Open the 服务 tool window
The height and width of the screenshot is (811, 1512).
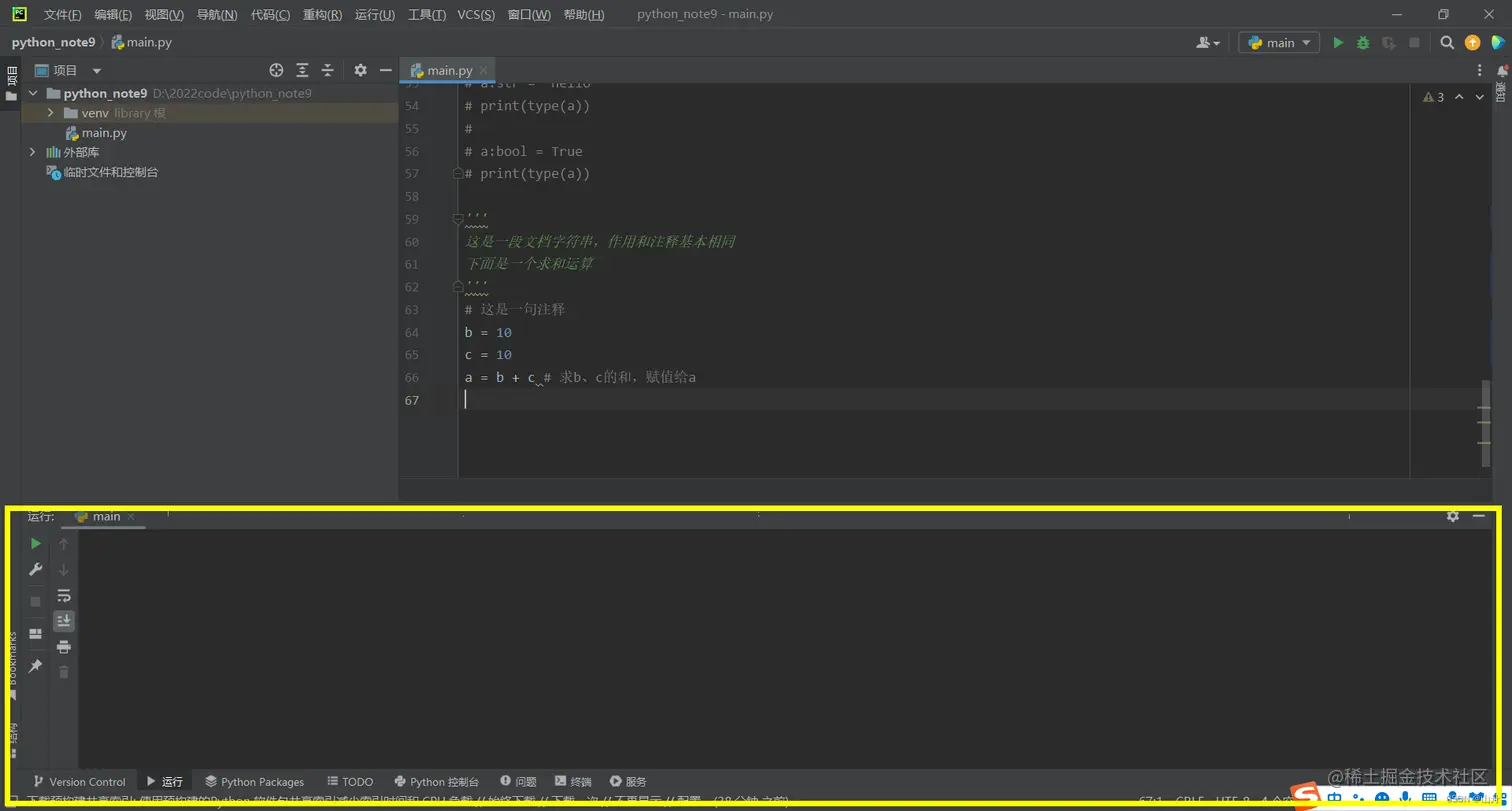(628, 781)
